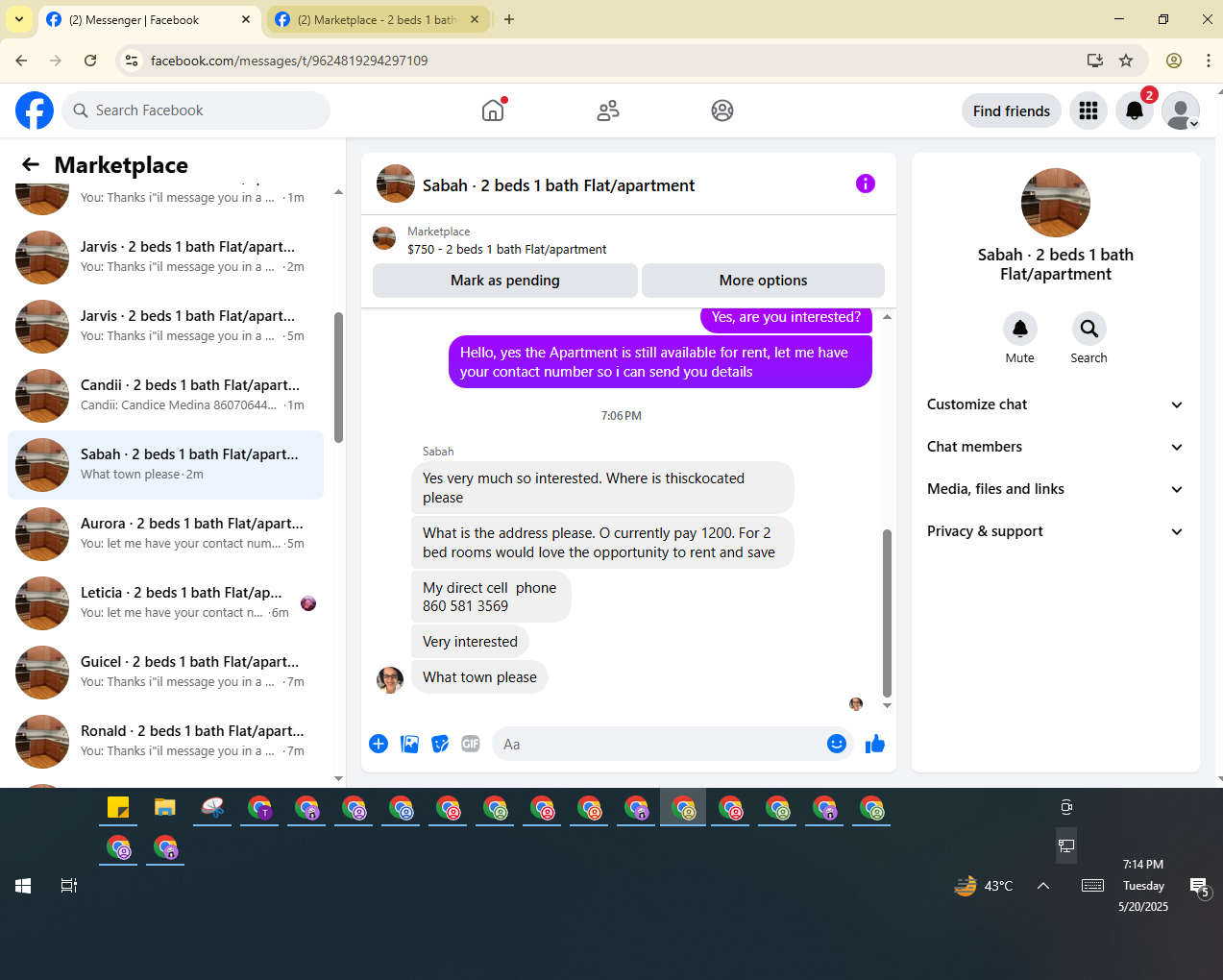View site information icon in address bar
Screen dimensions: 1223x980
click(132, 61)
